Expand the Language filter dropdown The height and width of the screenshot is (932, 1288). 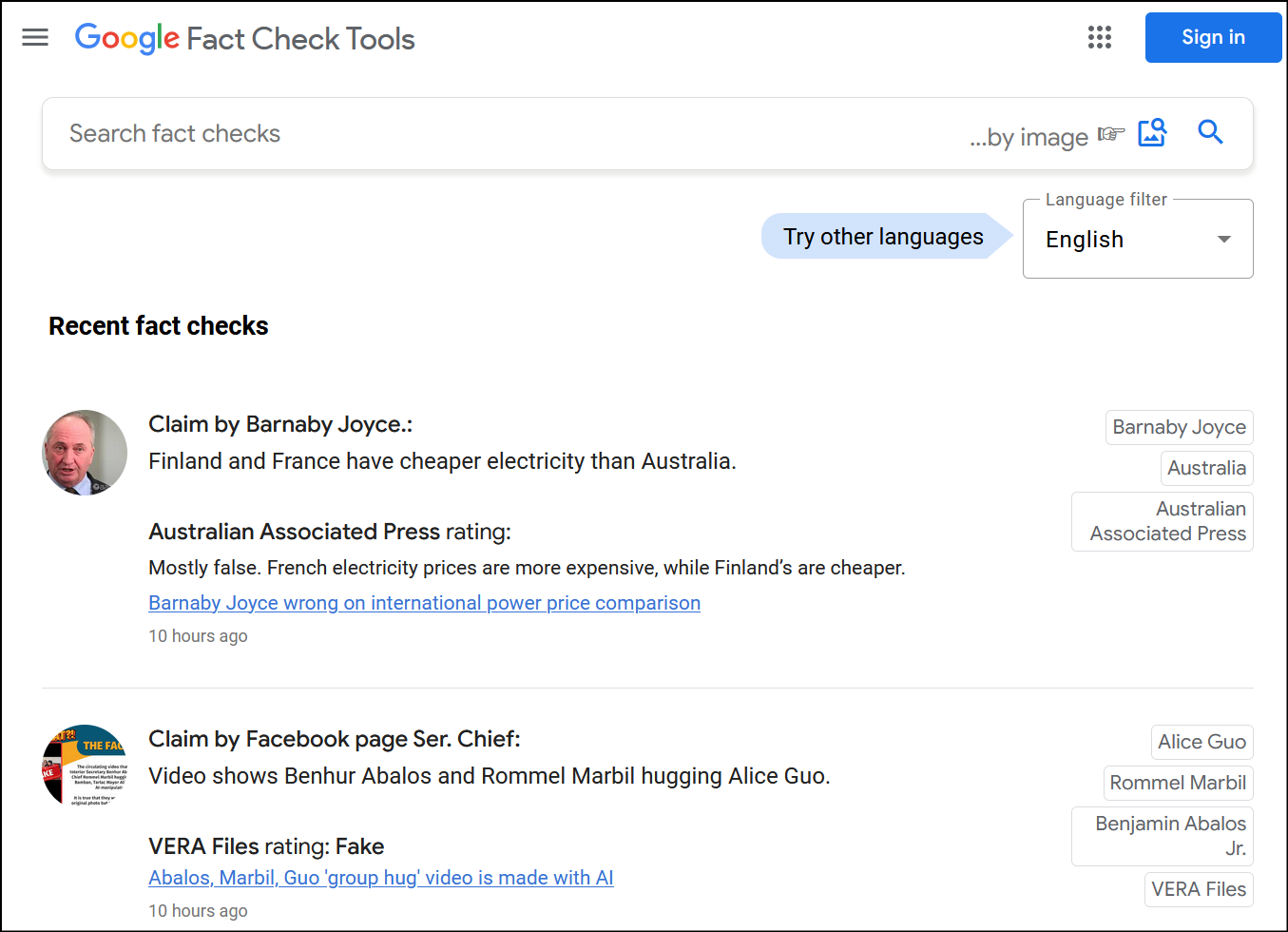(x=1137, y=240)
